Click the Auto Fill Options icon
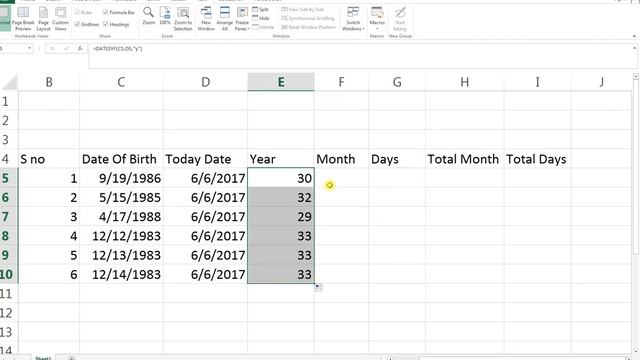This screenshot has height=360, width=640. tap(318, 287)
